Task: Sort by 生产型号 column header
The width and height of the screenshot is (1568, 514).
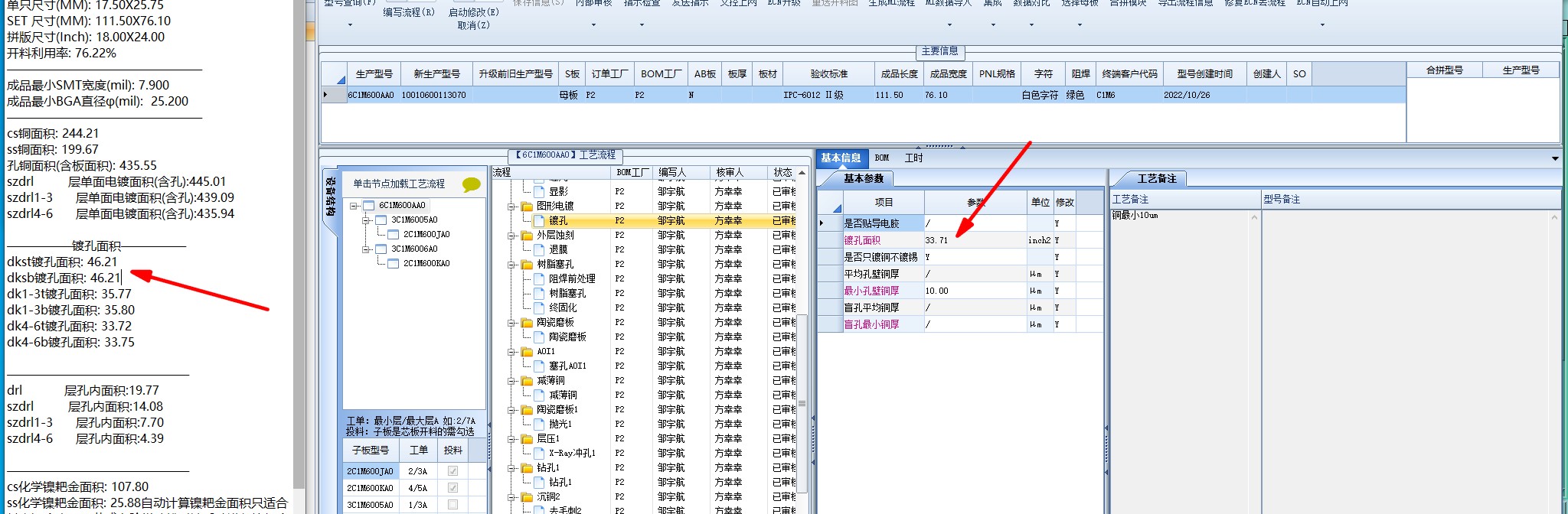Action: (374, 74)
